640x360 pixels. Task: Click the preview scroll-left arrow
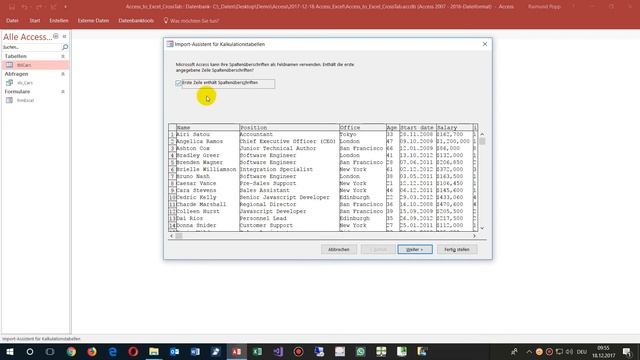(x=171, y=236)
